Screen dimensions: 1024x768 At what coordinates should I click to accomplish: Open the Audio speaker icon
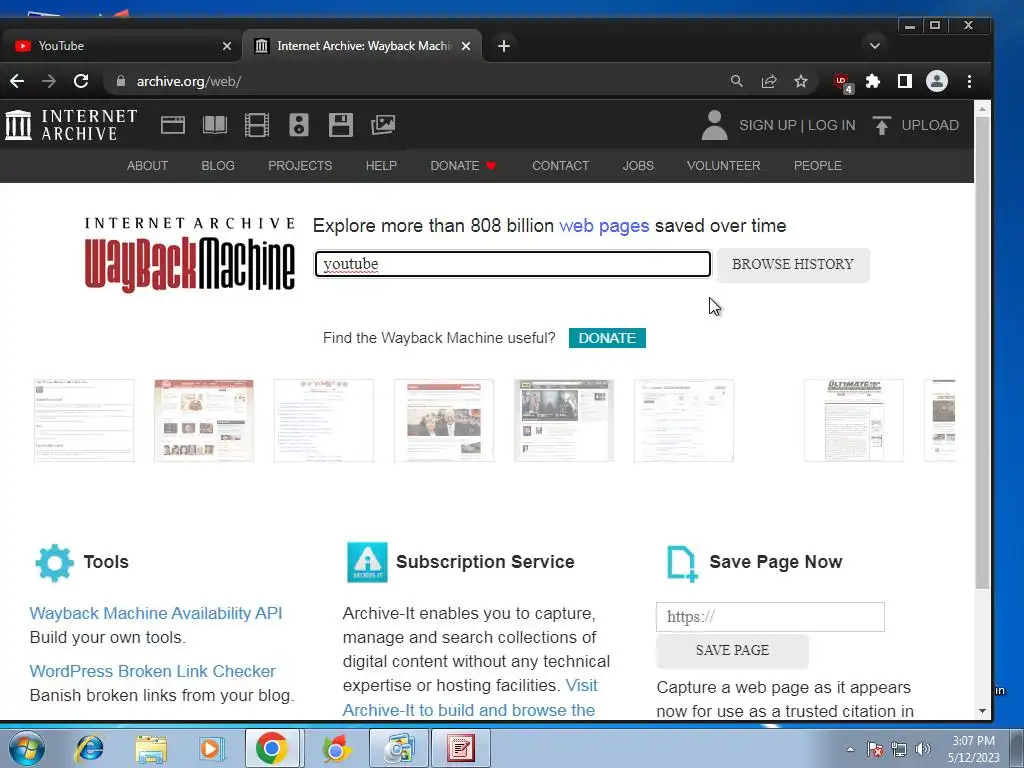click(298, 125)
